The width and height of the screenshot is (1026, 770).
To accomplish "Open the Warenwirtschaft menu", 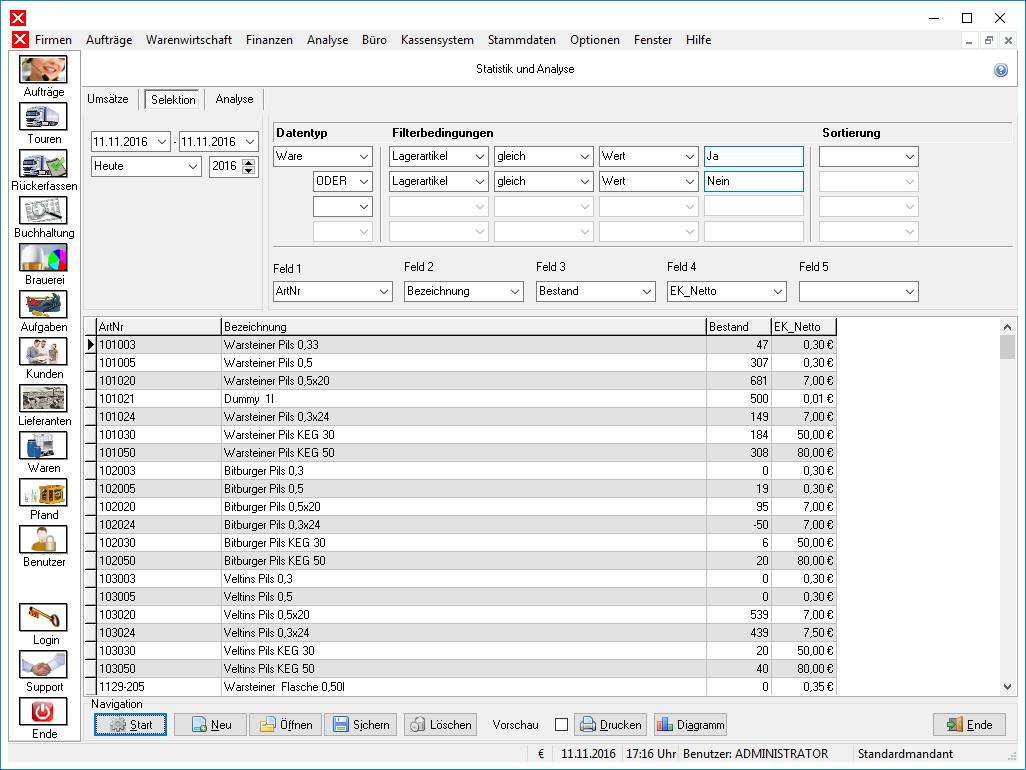I will [x=188, y=40].
